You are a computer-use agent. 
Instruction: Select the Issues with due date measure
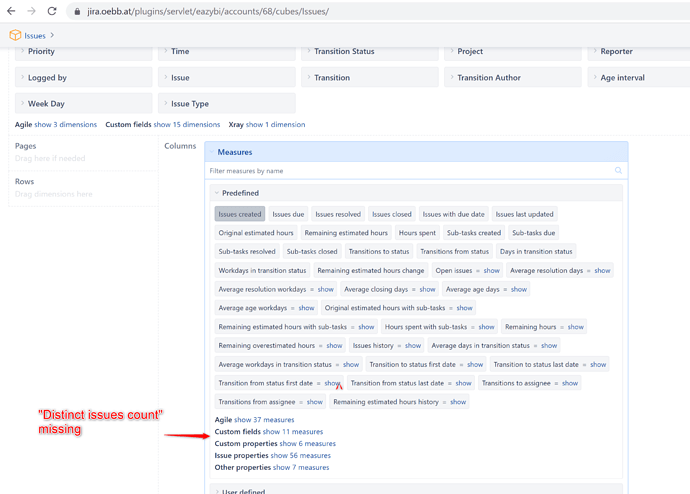(453, 214)
